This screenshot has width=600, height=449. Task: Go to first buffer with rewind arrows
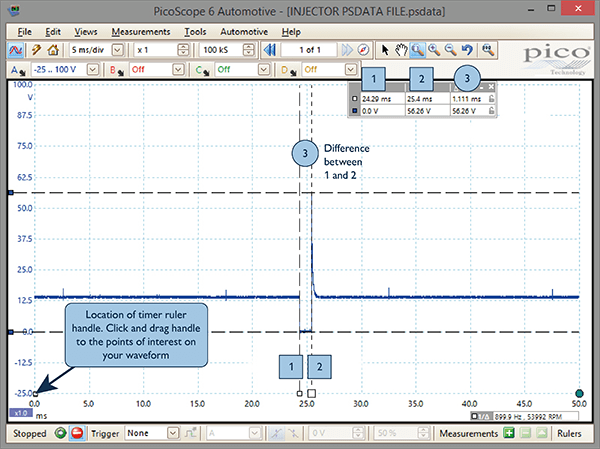[270, 50]
